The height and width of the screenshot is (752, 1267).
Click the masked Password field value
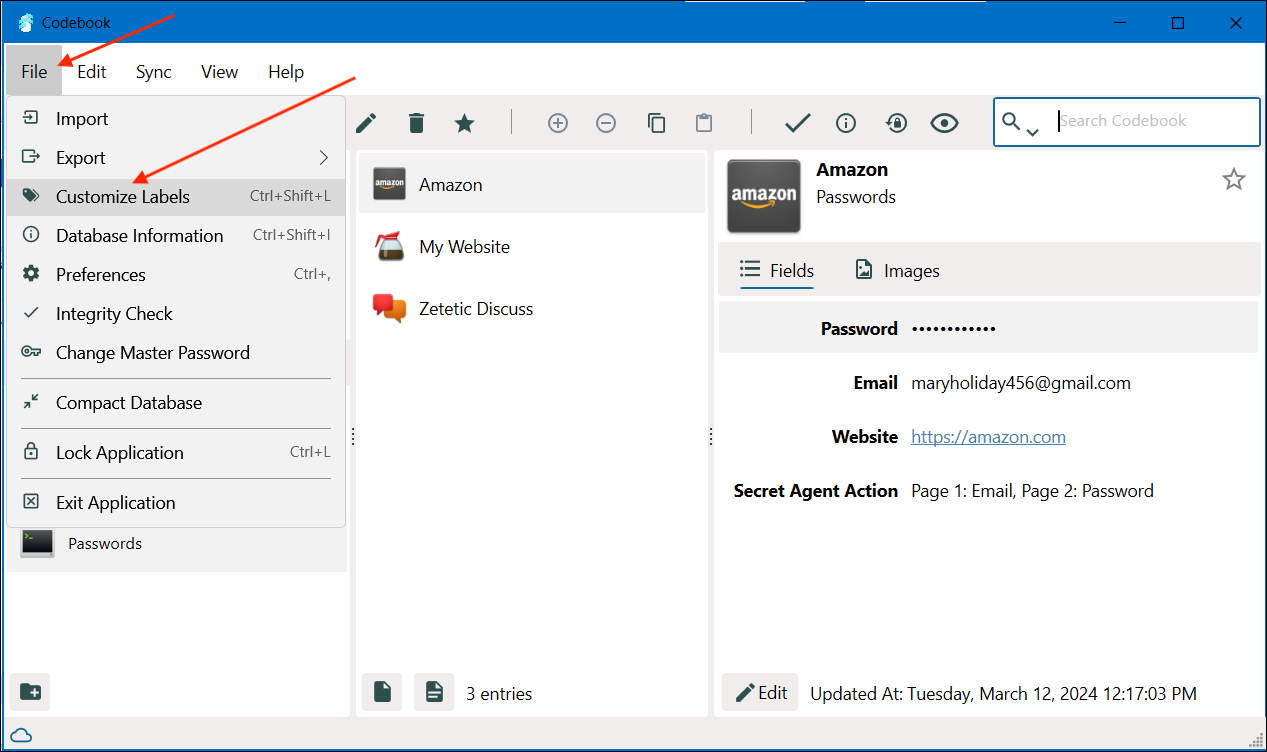[953, 329]
